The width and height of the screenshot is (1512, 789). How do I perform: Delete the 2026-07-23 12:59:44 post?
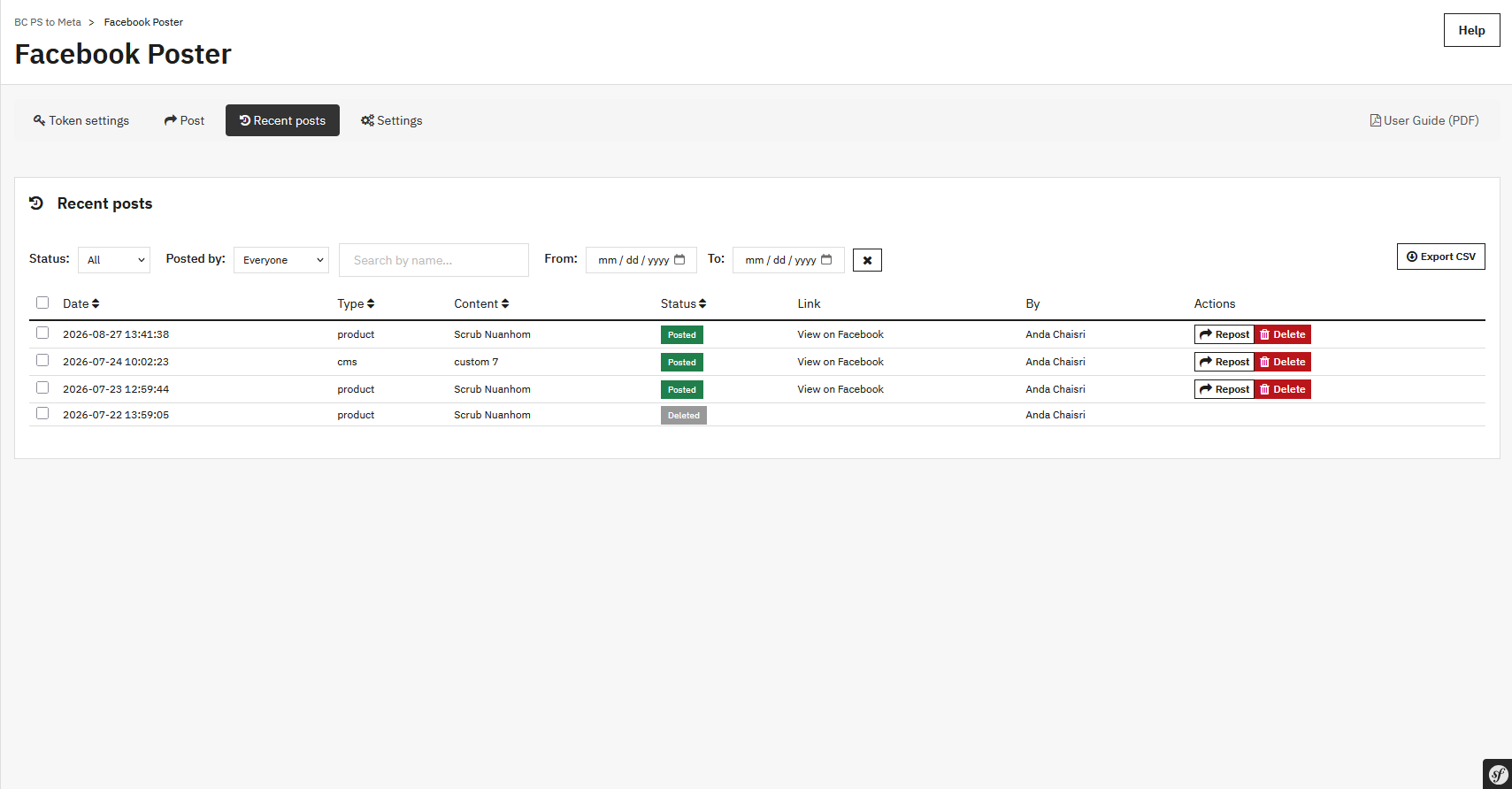1283,389
